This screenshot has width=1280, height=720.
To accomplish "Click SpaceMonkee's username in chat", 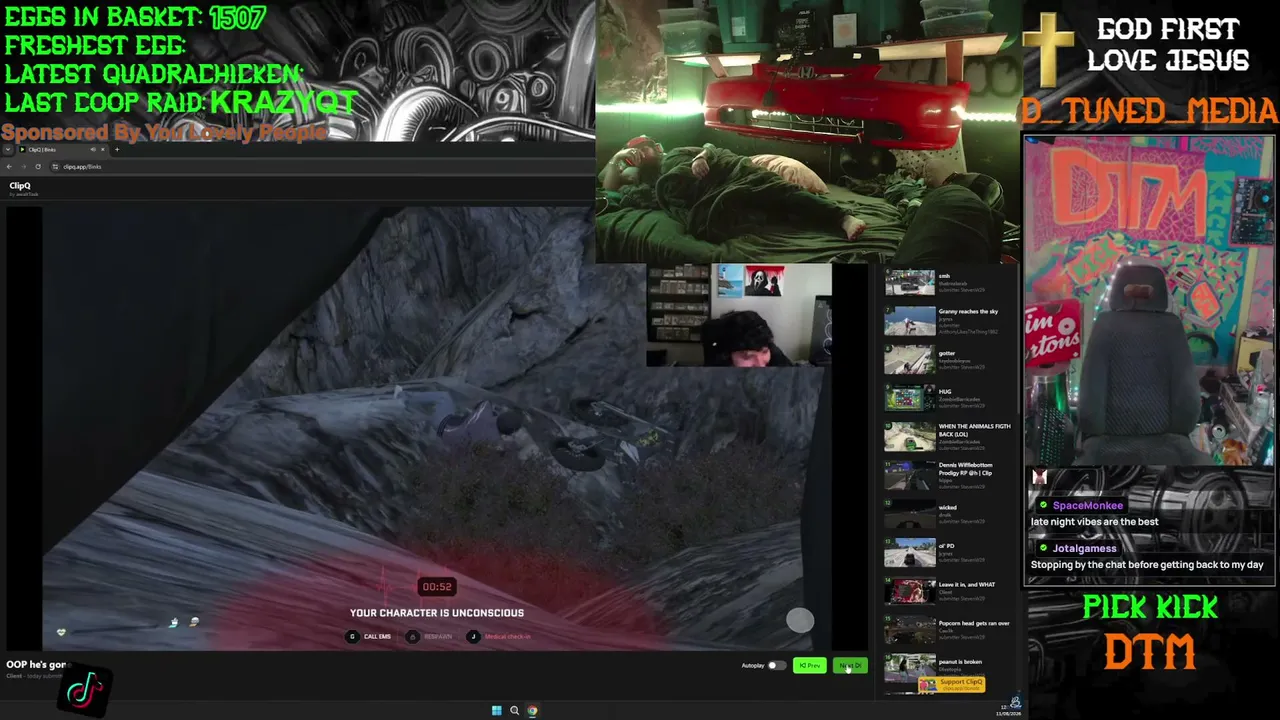I will [x=1088, y=506].
